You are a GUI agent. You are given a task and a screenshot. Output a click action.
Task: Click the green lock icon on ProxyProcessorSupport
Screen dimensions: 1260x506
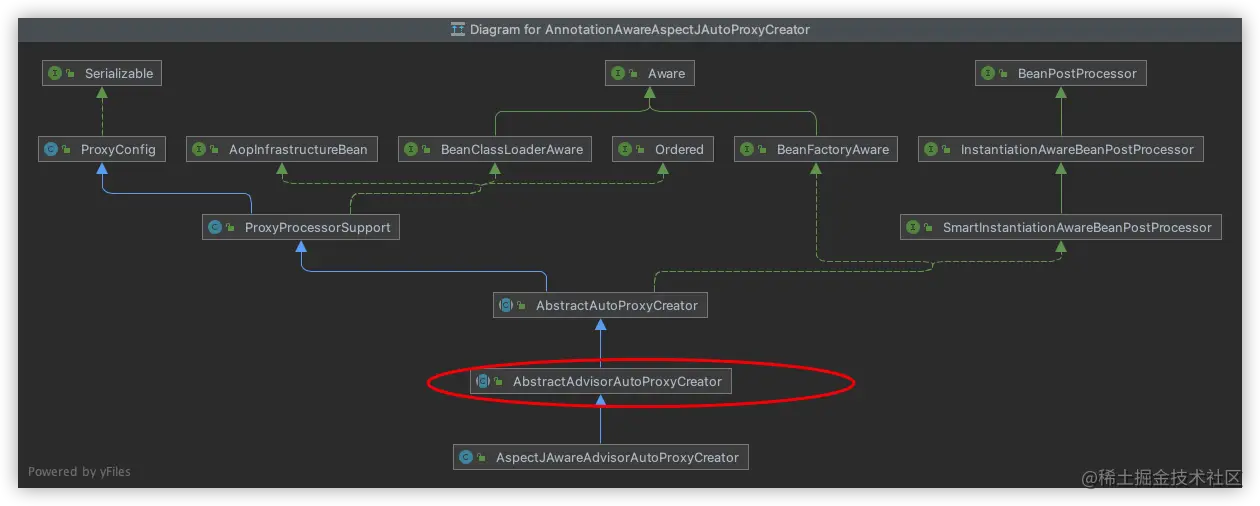[232, 228]
